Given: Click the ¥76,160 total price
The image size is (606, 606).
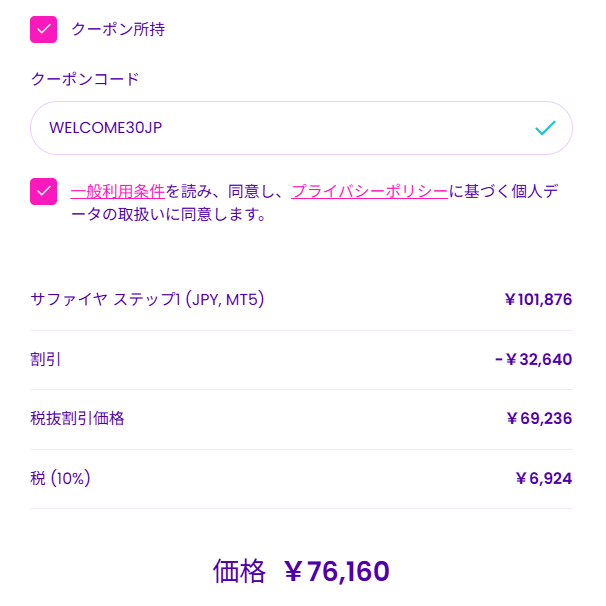Looking at the screenshot, I should [x=337, y=571].
